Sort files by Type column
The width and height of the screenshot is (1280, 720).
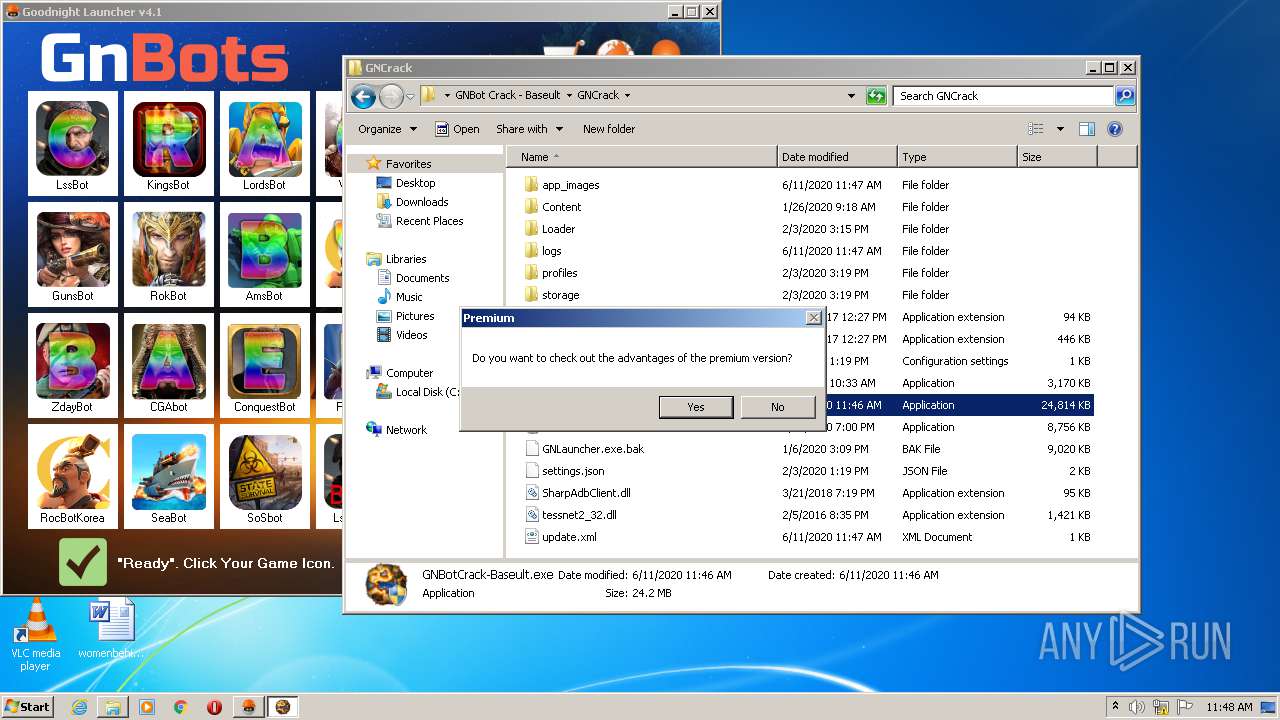point(957,157)
